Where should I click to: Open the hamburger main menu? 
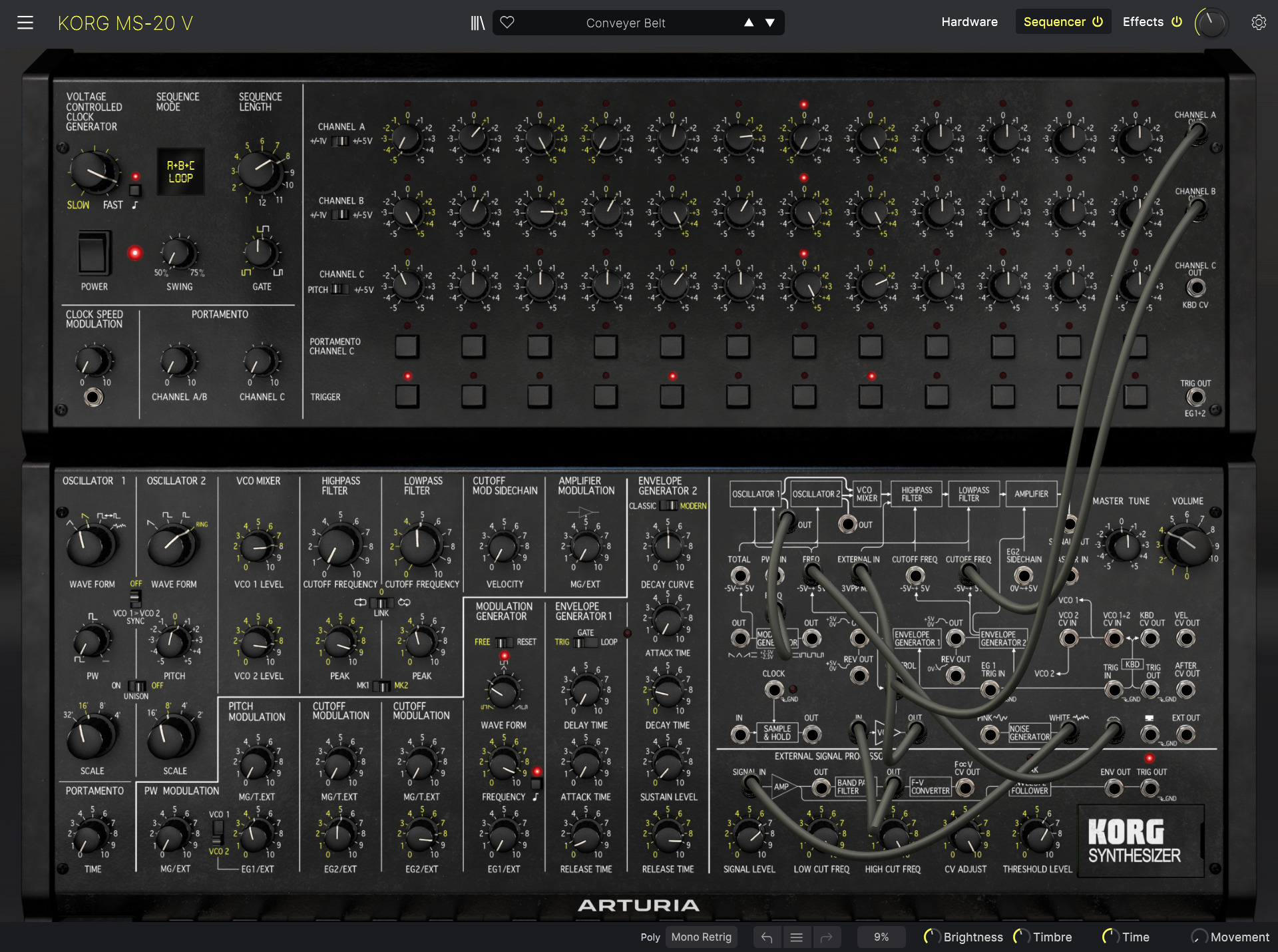pos(25,23)
